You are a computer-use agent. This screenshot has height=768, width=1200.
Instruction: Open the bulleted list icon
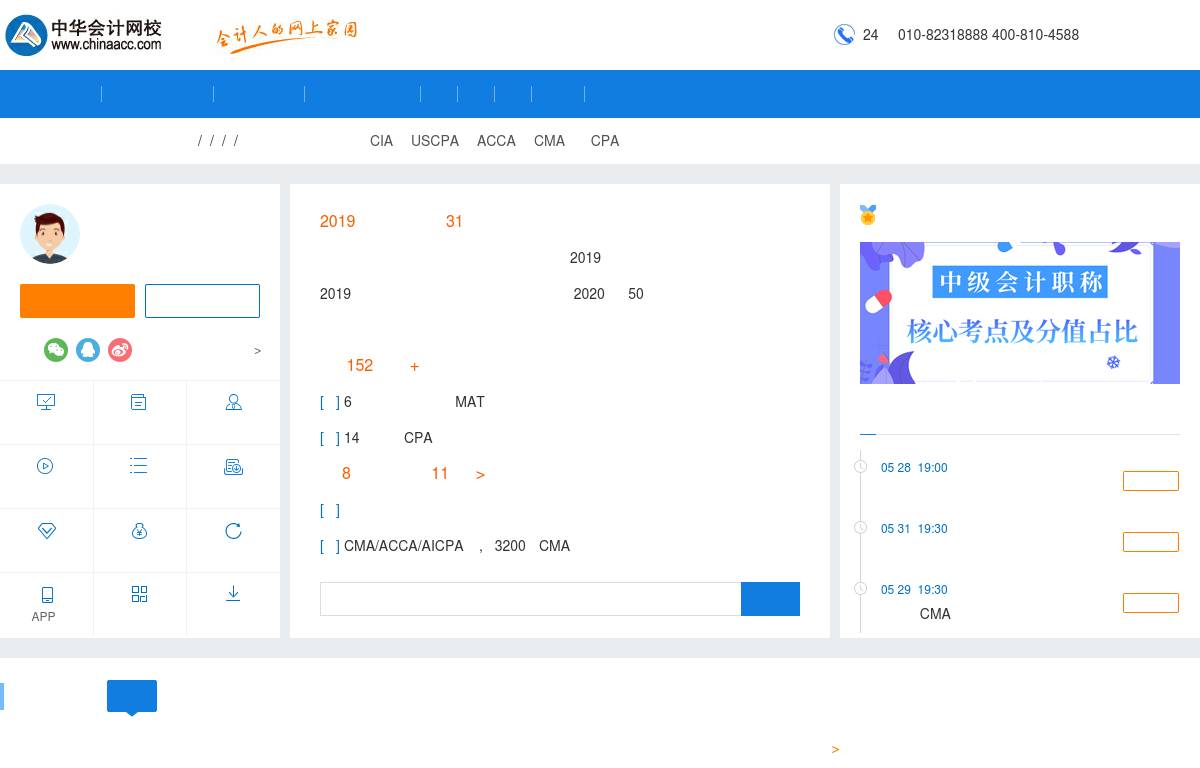coord(139,466)
